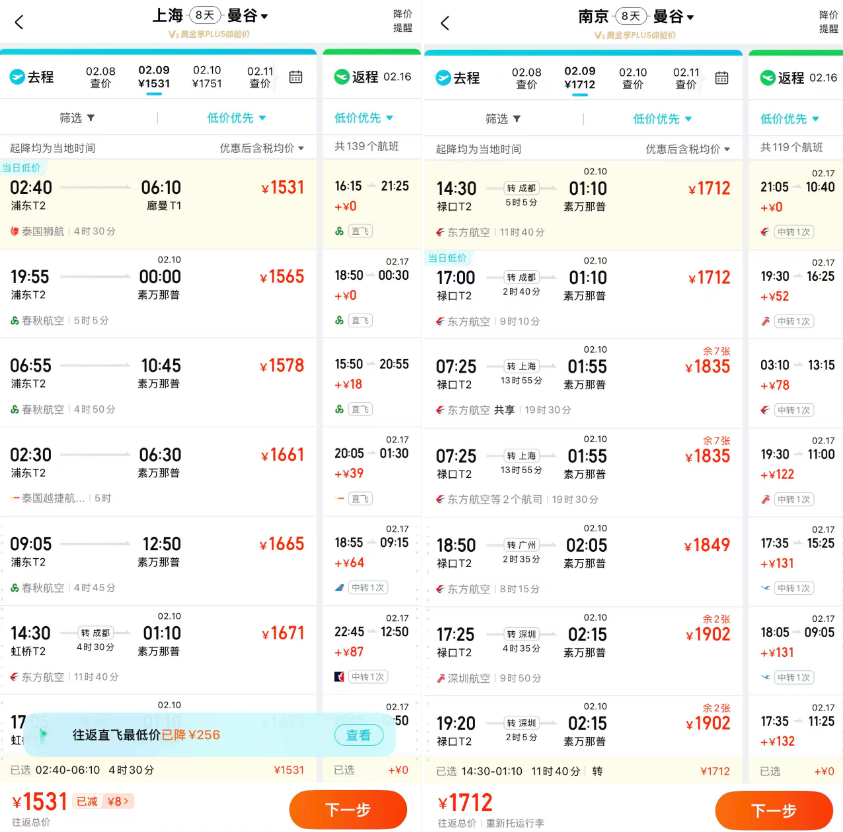Open 筛选 filter on Nanjing screen
This screenshot has height=832, width=843.
point(503,119)
